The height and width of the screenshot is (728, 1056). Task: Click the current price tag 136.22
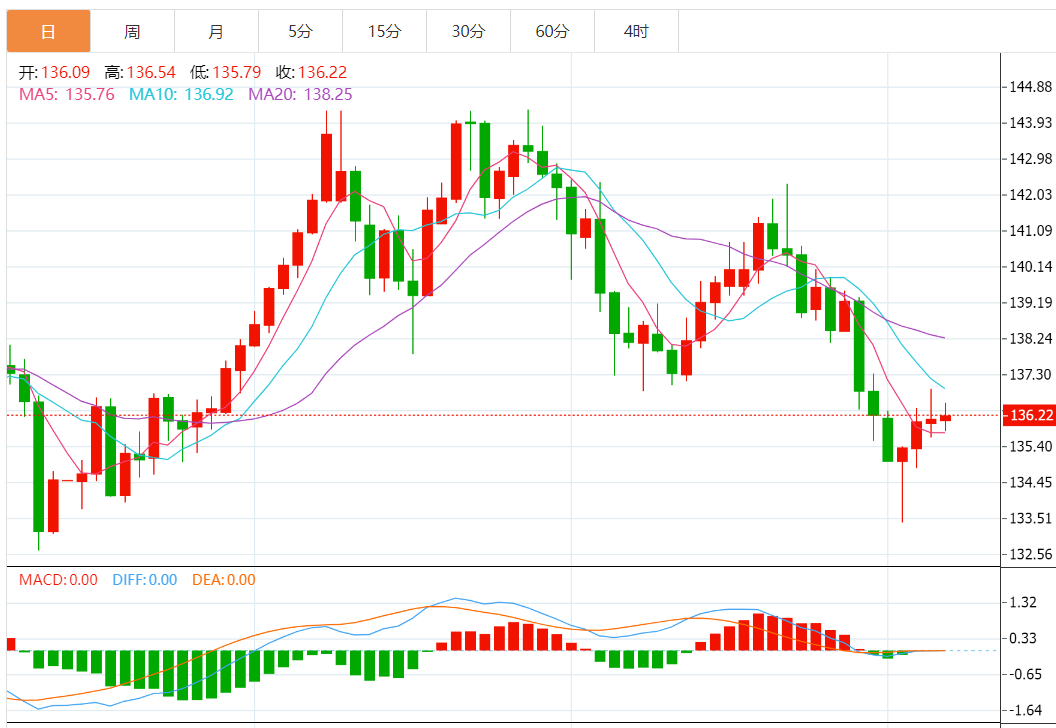(1029, 415)
